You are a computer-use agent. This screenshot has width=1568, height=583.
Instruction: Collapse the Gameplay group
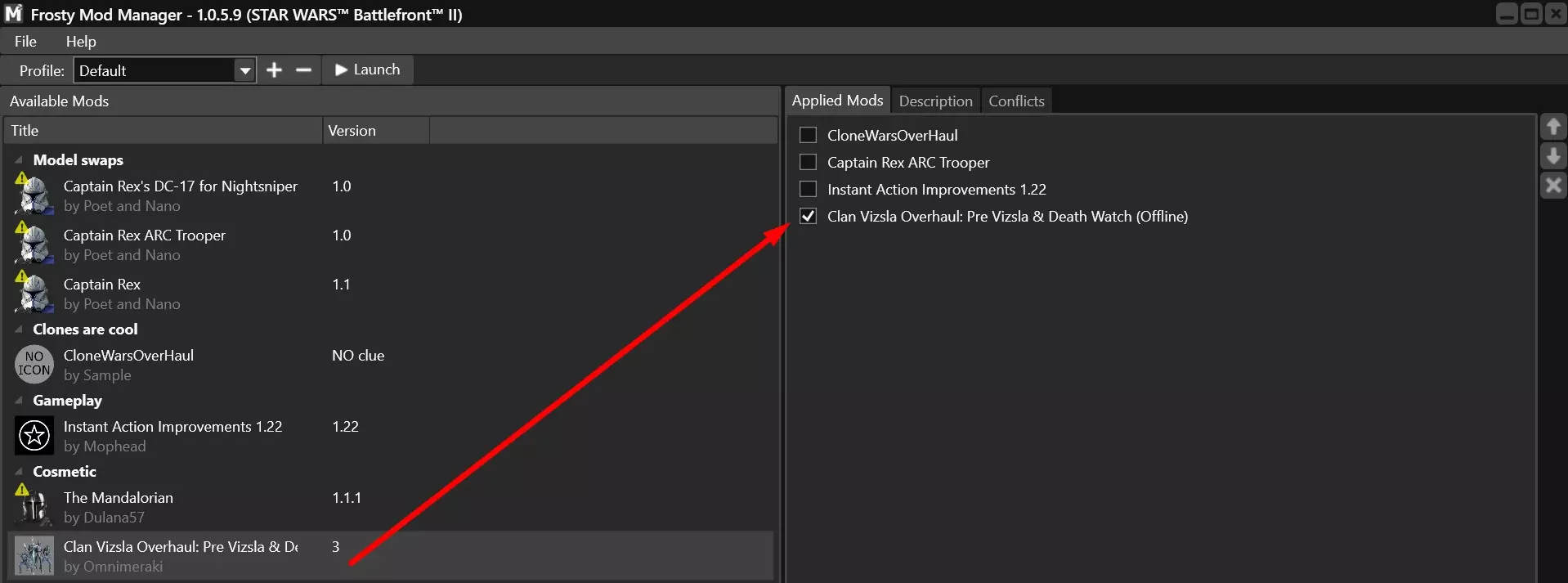pyautogui.click(x=18, y=401)
